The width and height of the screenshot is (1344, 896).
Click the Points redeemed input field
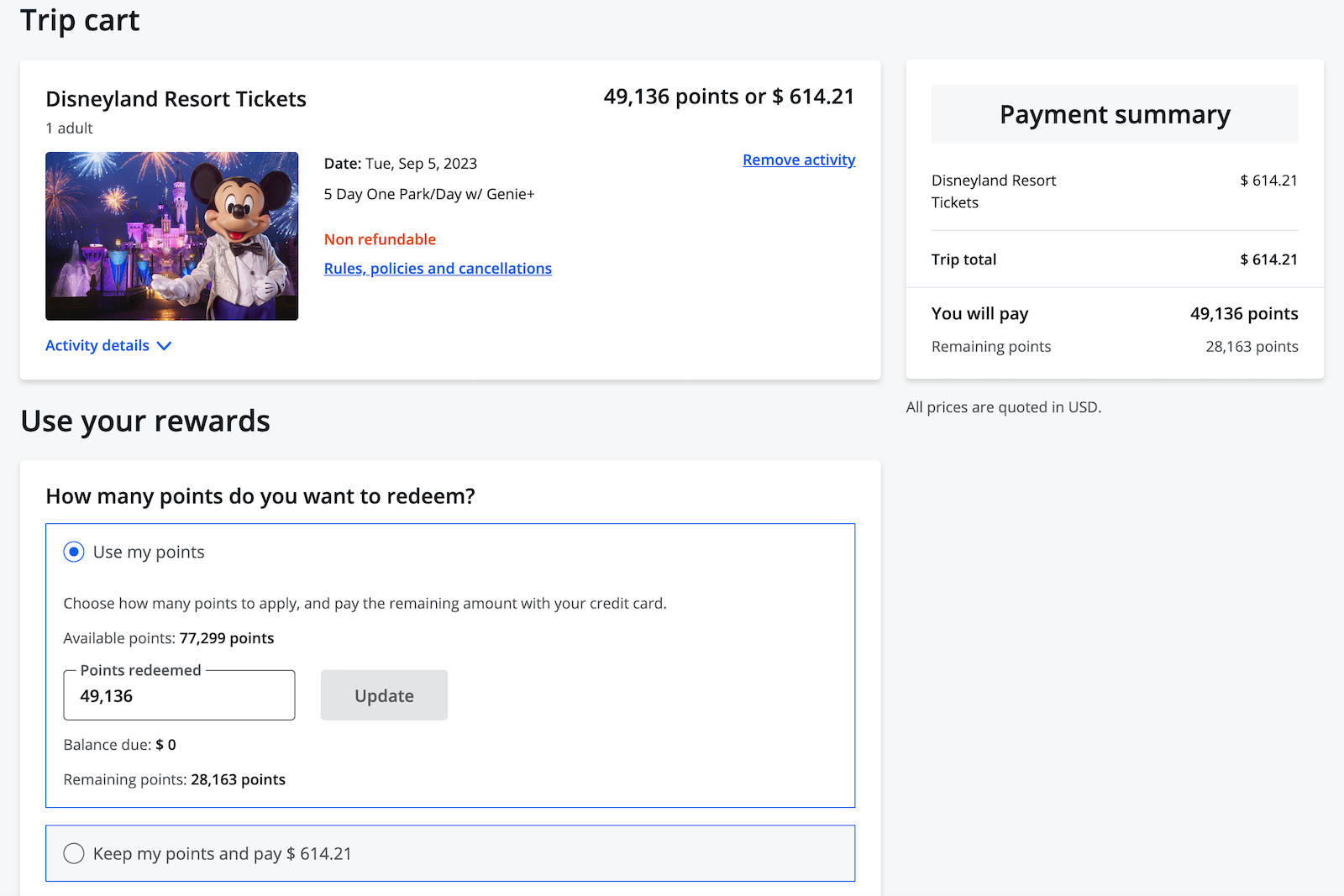(178, 695)
